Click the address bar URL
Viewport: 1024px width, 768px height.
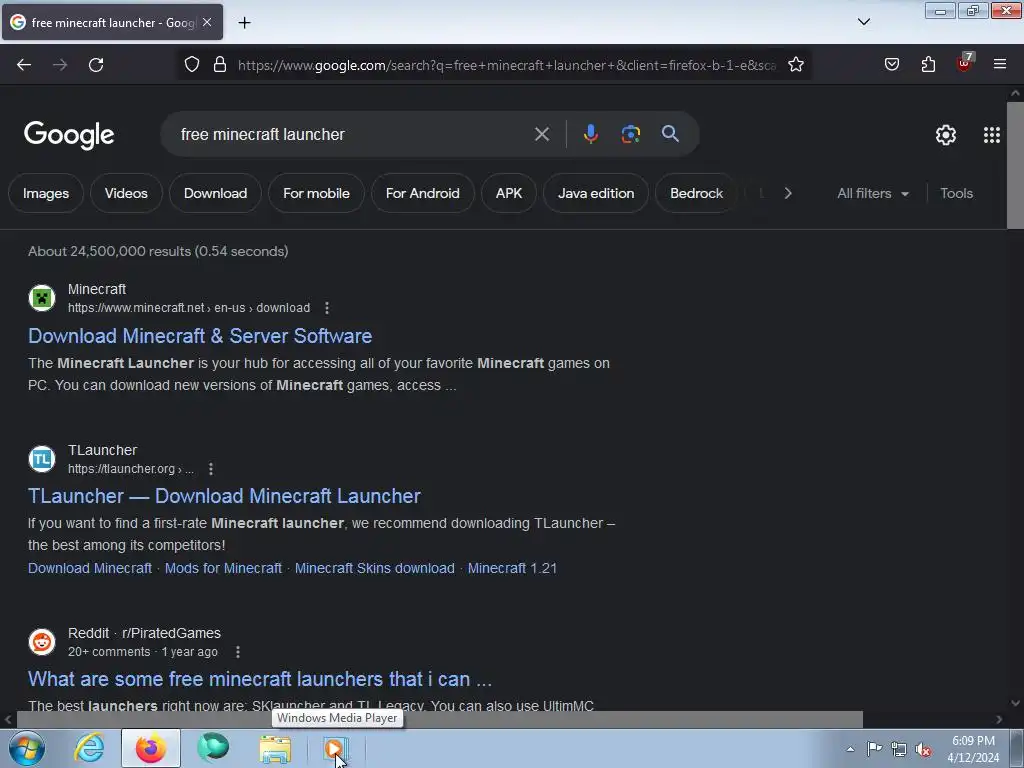[507, 65]
